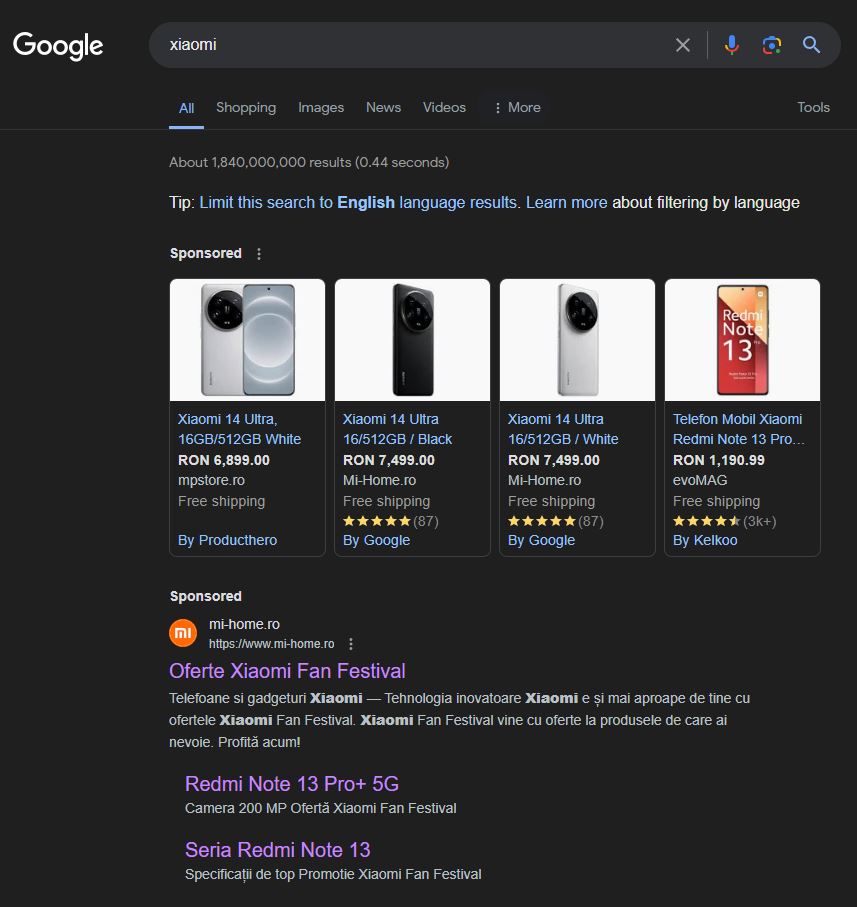Click the (3k+) star rating
857x907 pixels.
click(x=725, y=521)
